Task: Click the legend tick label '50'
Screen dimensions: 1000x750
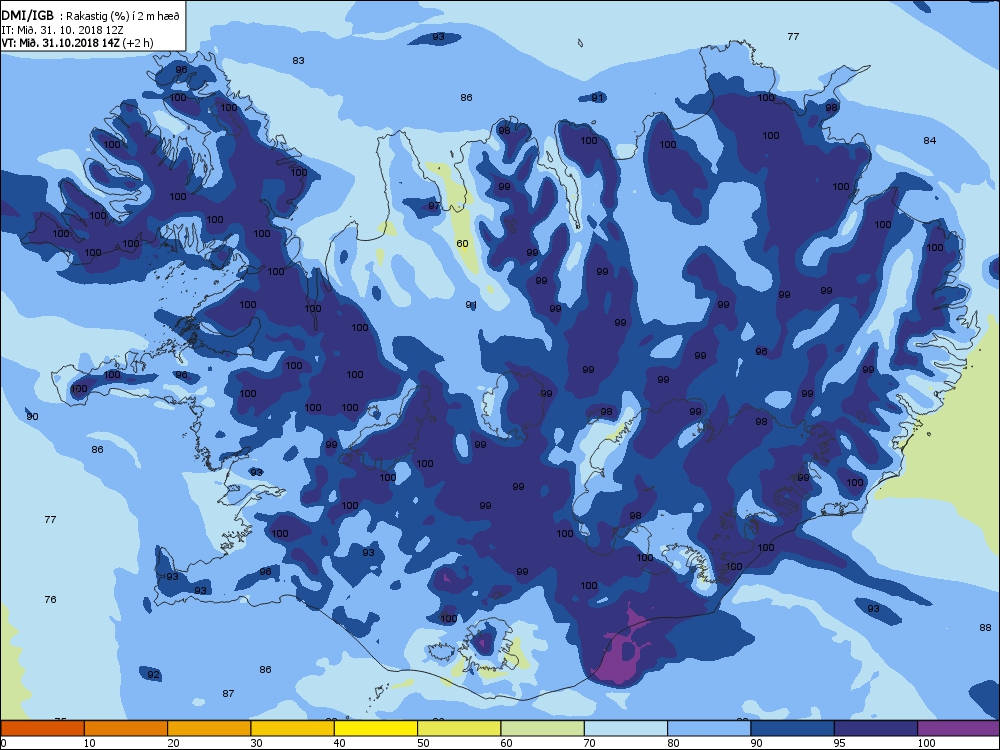Action: [423, 743]
